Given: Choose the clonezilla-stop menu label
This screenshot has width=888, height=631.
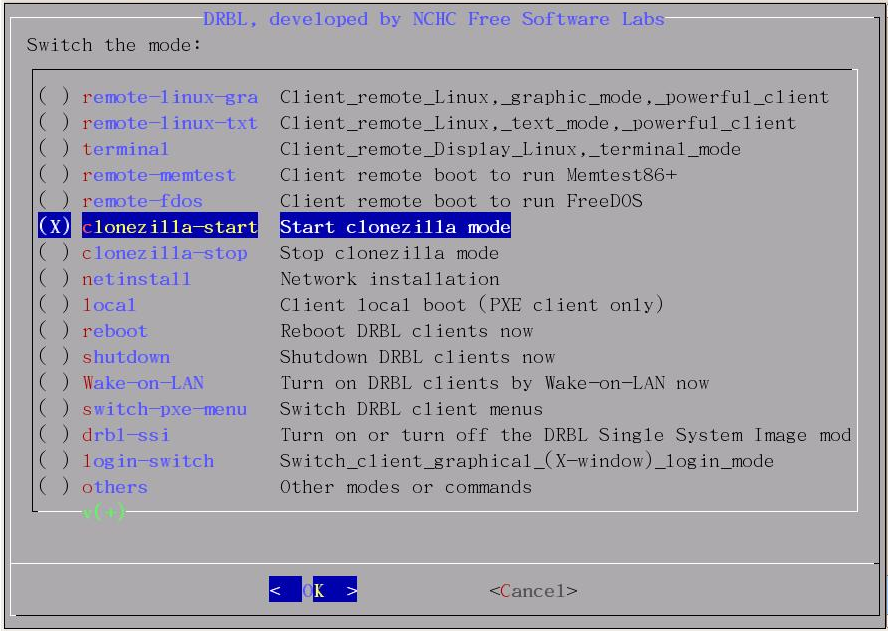Looking at the screenshot, I should [x=164, y=253].
